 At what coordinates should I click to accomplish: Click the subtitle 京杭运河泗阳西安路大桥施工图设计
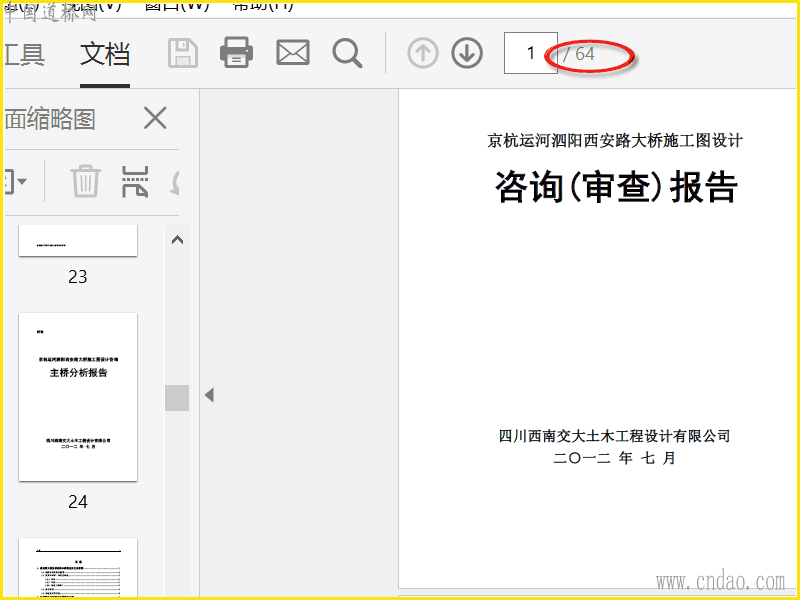tap(615, 140)
